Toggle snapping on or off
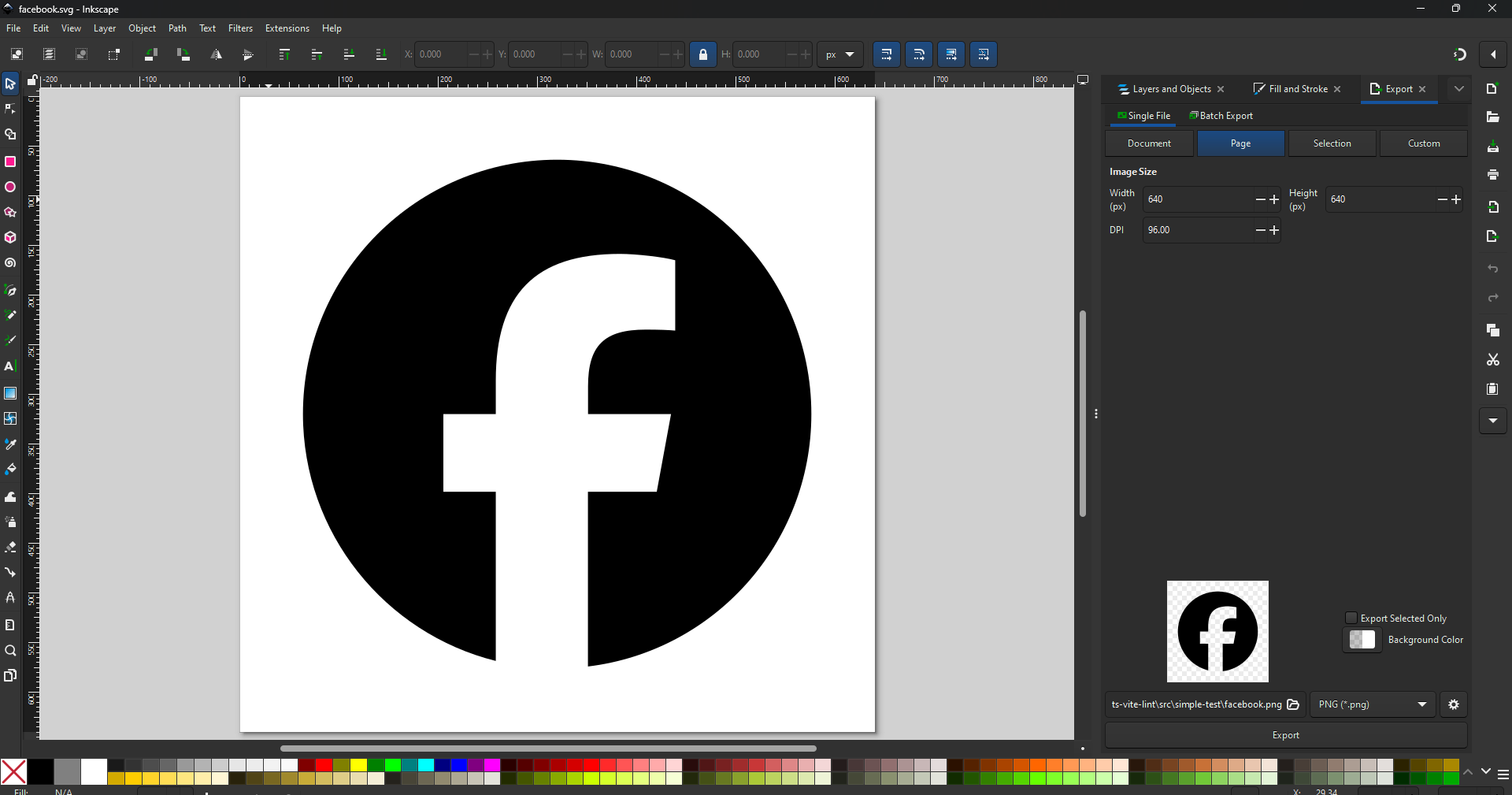 (x=1460, y=54)
